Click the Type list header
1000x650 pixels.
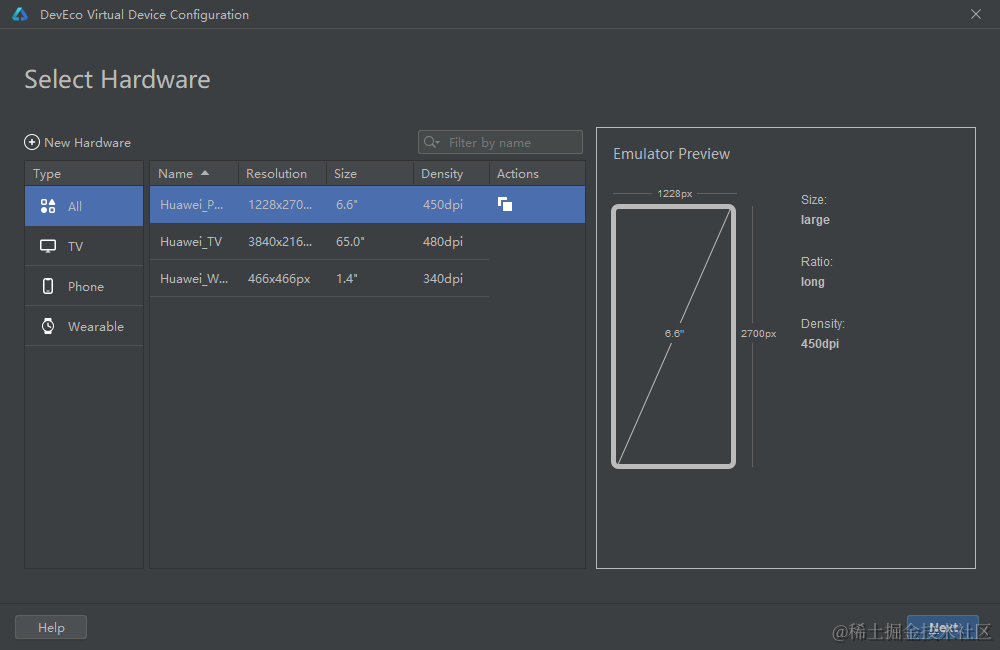(x=84, y=174)
